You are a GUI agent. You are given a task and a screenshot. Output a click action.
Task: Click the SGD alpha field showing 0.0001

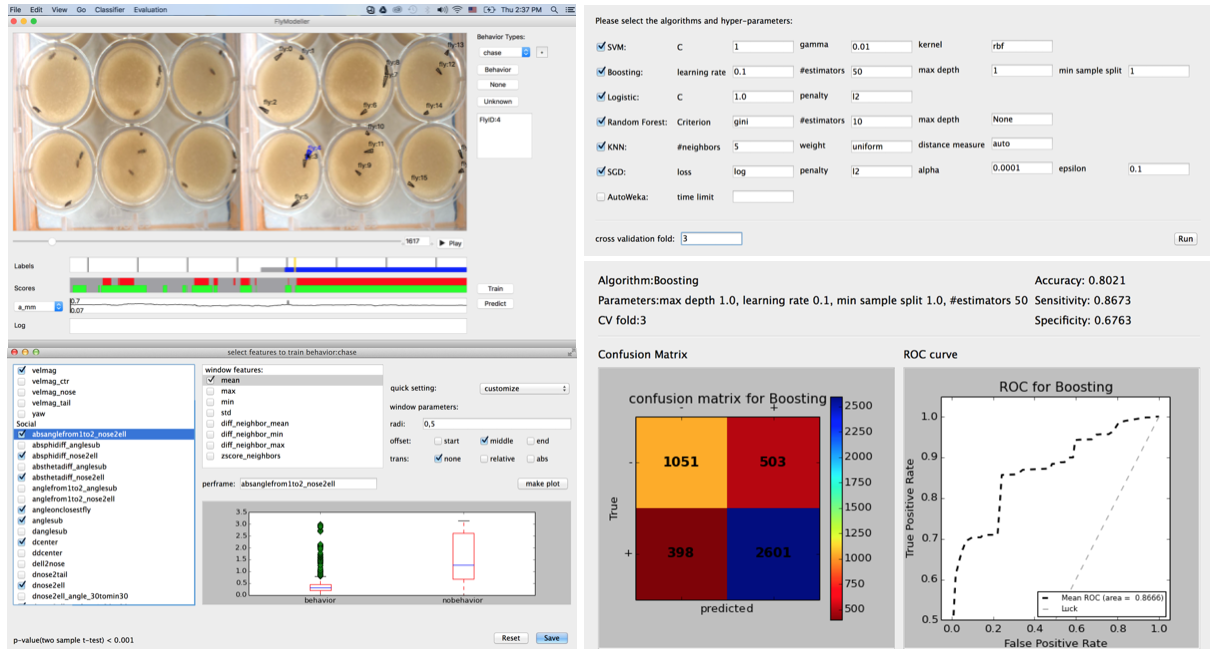point(1021,168)
